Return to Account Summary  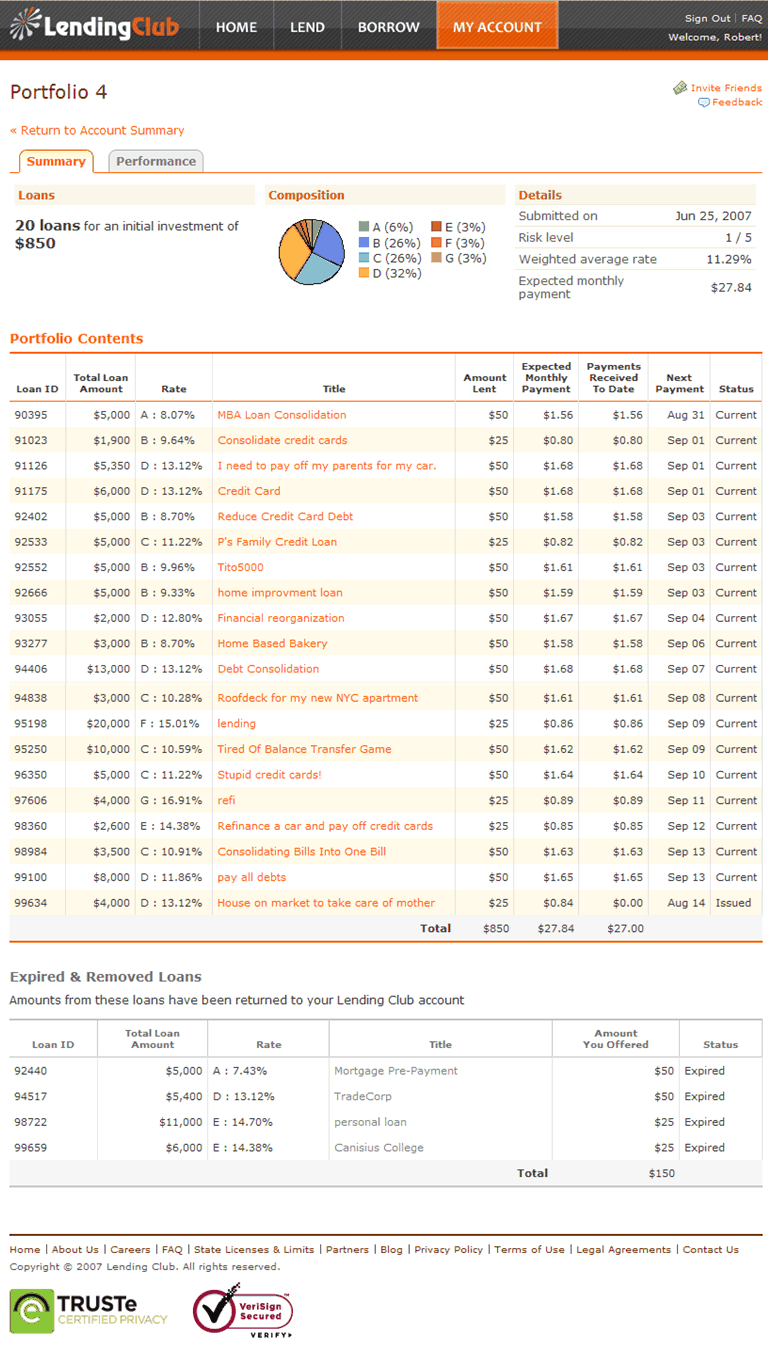[x=97, y=130]
